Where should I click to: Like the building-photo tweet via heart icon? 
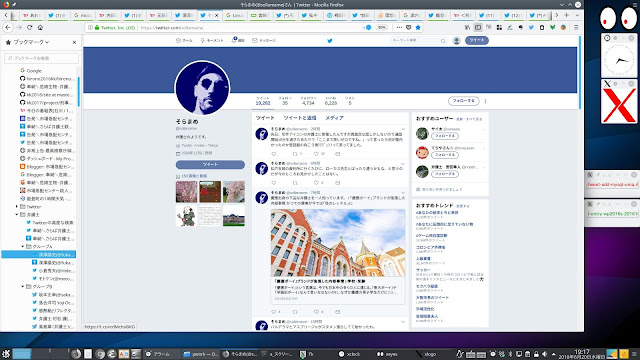pos(316,312)
